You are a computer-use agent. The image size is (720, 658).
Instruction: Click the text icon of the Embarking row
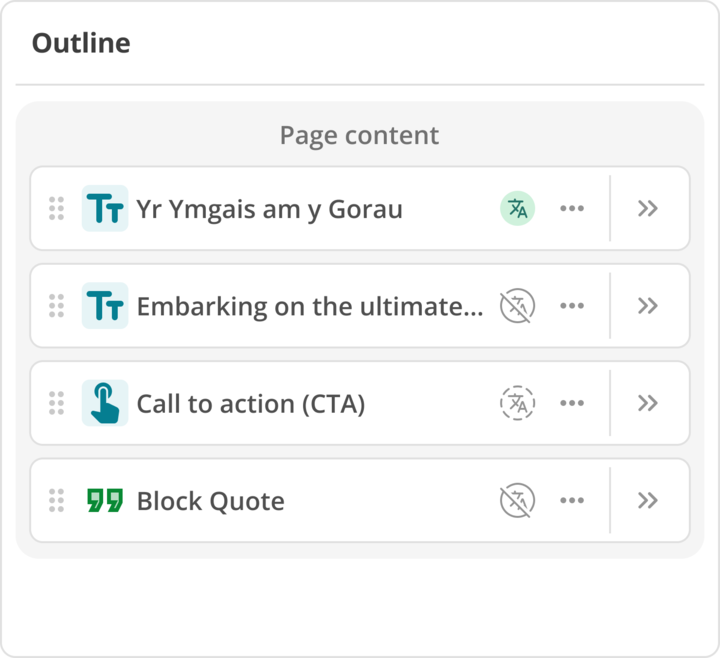point(105,306)
